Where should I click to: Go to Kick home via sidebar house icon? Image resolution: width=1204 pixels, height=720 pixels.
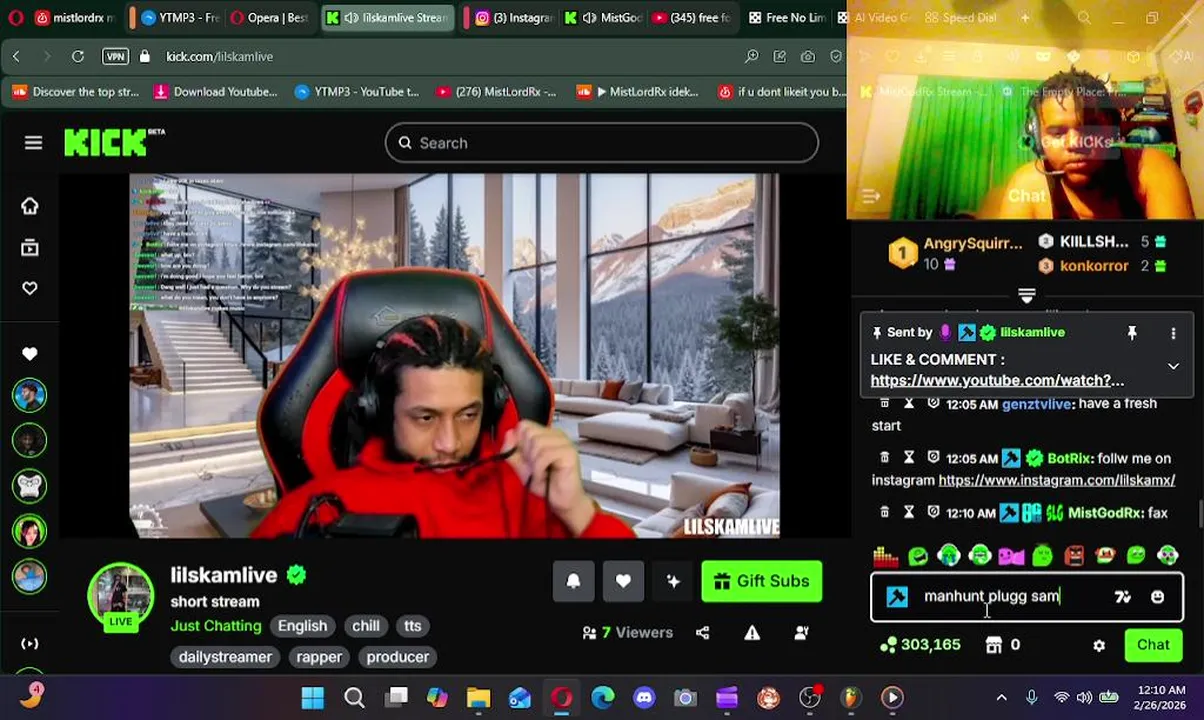pos(30,206)
